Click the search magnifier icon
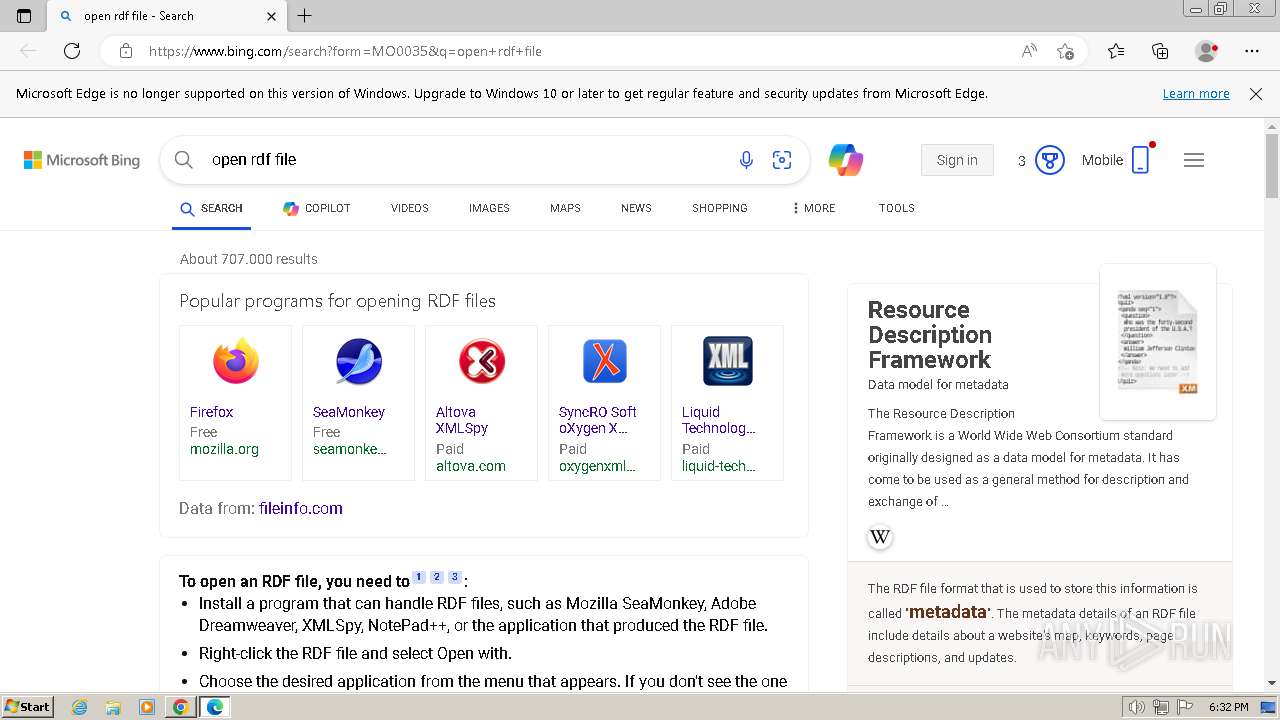This screenshot has height=720, width=1280. [183, 160]
